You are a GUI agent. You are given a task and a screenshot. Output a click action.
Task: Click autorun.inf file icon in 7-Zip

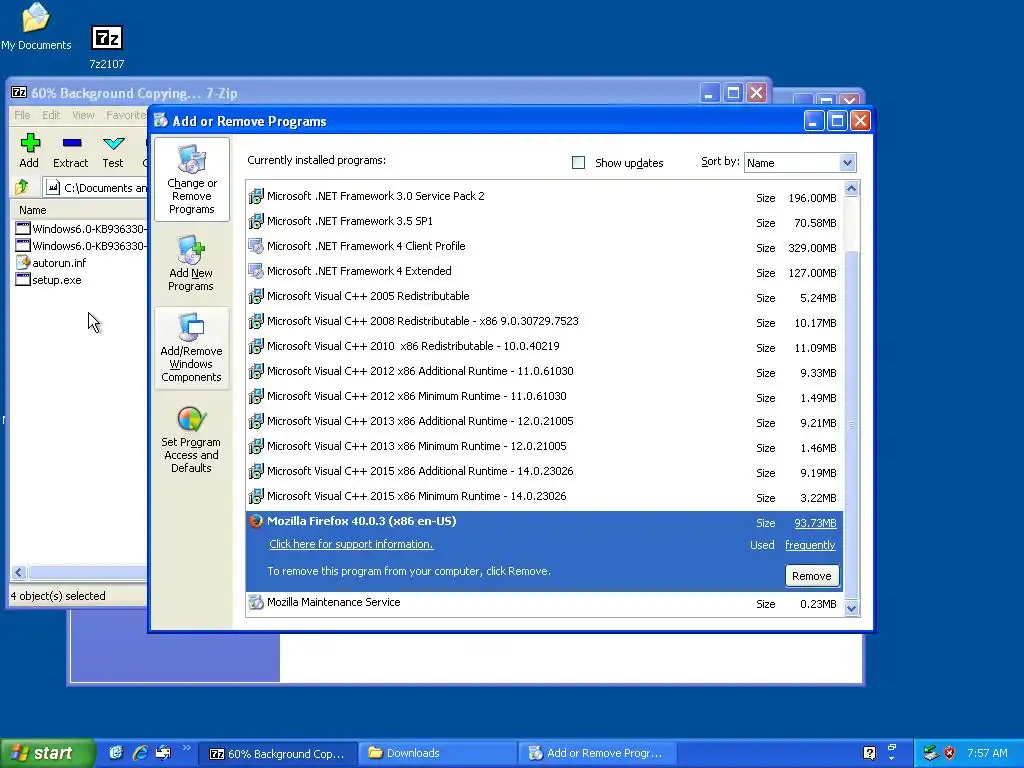click(23, 263)
